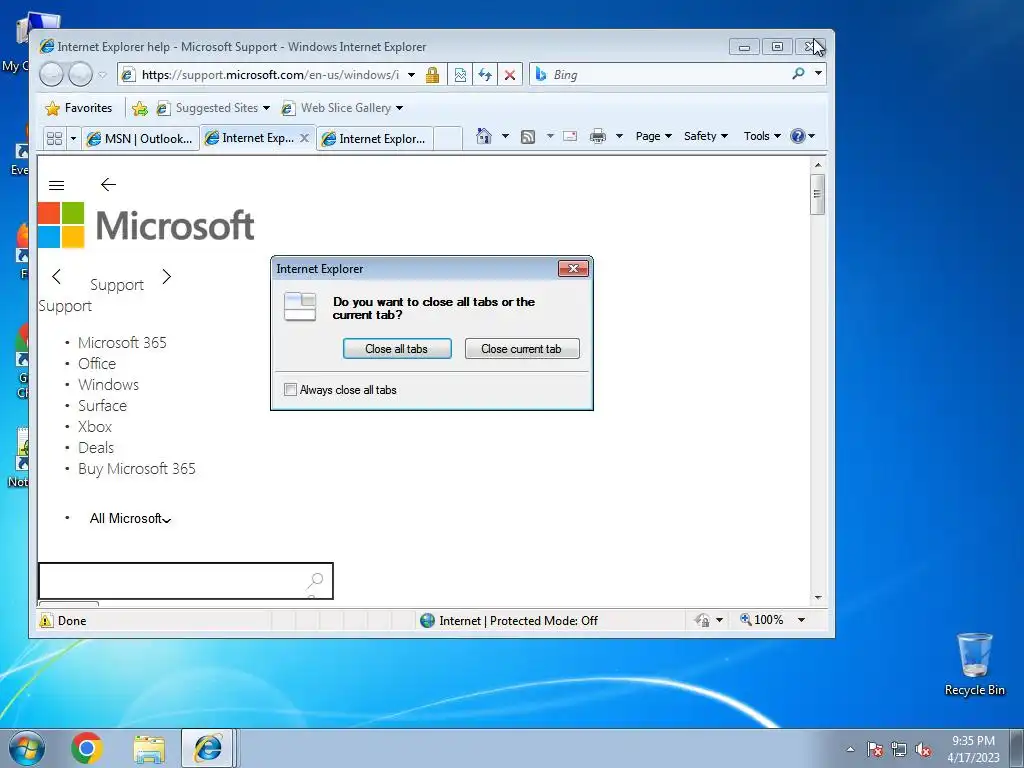Image resolution: width=1024 pixels, height=768 pixels.
Task: Open the Xbox link
Action: 95,426
